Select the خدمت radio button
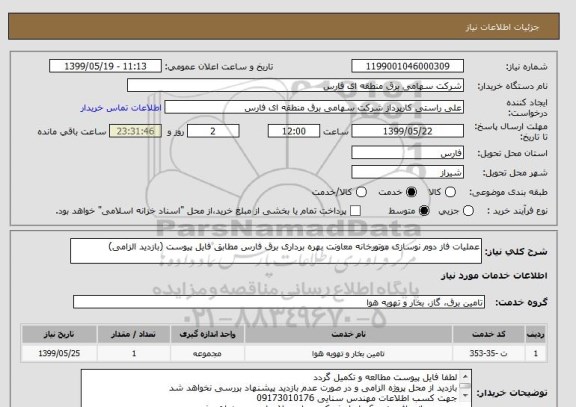This screenshot has width=576, height=407. click(x=411, y=192)
